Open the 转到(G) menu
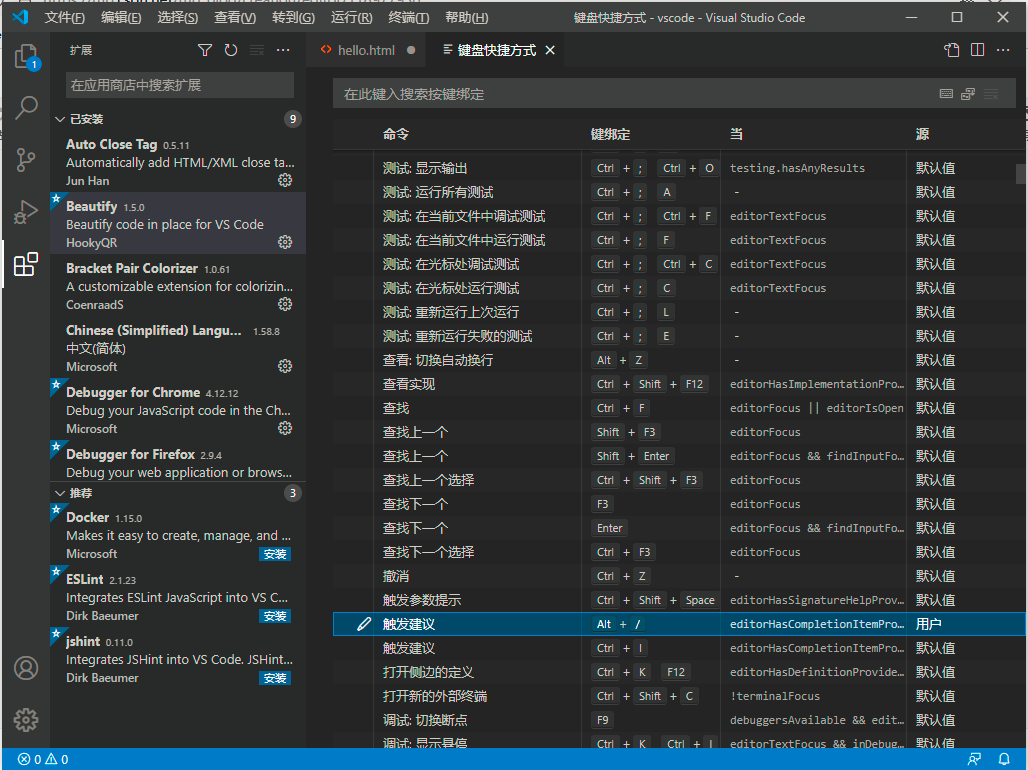This screenshot has height=770, width=1028. point(293,18)
